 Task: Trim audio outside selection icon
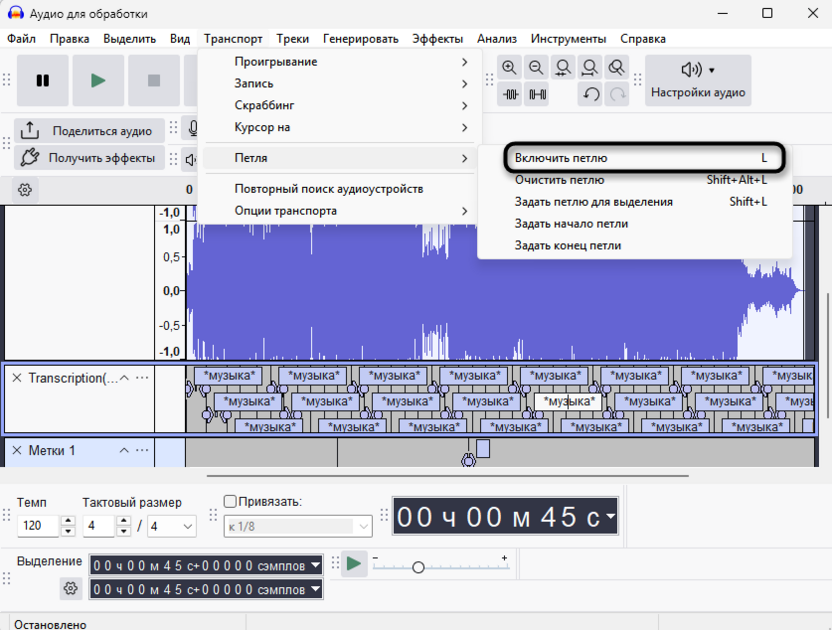pyautogui.click(x=510, y=94)
